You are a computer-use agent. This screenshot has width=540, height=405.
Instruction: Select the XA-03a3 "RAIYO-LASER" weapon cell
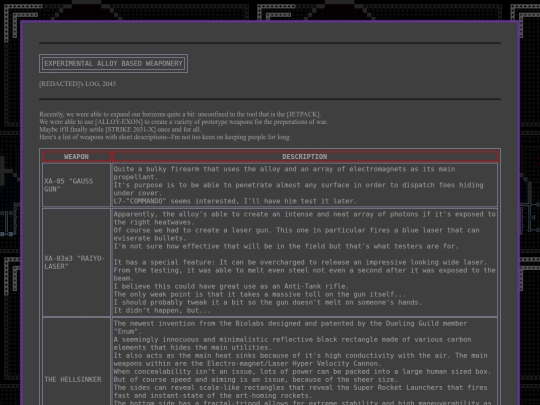point(76,262)
